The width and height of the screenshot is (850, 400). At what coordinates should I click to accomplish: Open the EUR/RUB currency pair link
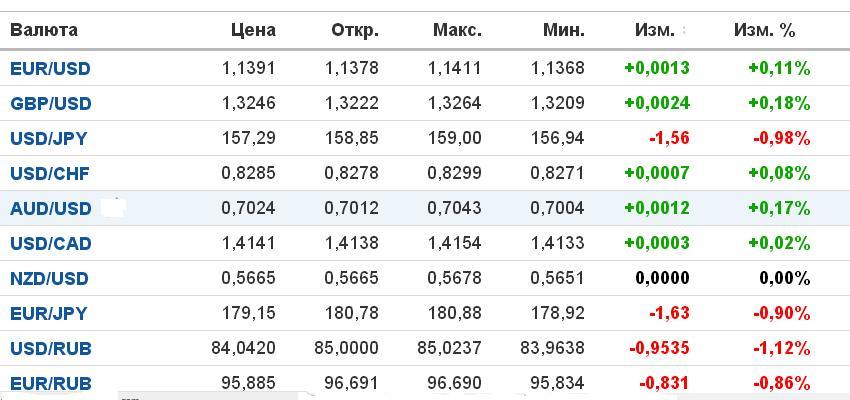tap(51, 383)
